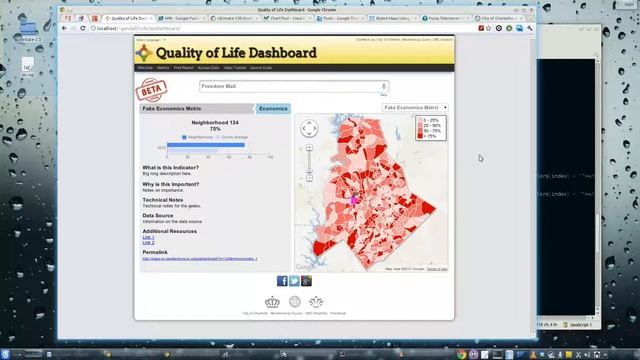Reload the page in Chrome

[x=83, y=28]
